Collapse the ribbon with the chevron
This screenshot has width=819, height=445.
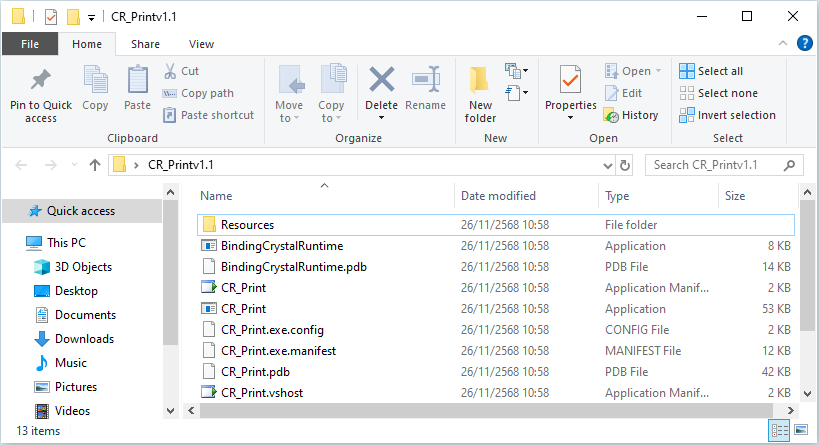pyautogui.click(x=783, y=44)
